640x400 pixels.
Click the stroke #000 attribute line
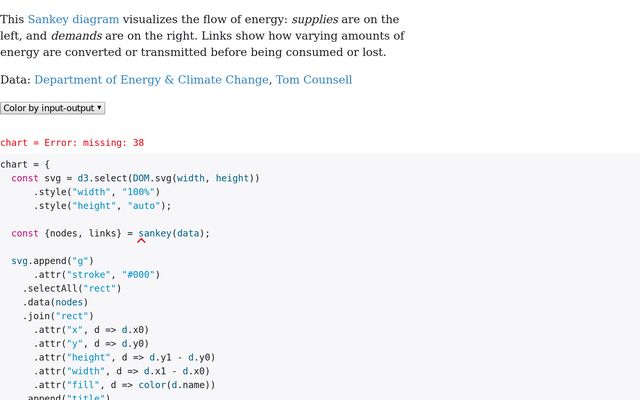[97, 274]
